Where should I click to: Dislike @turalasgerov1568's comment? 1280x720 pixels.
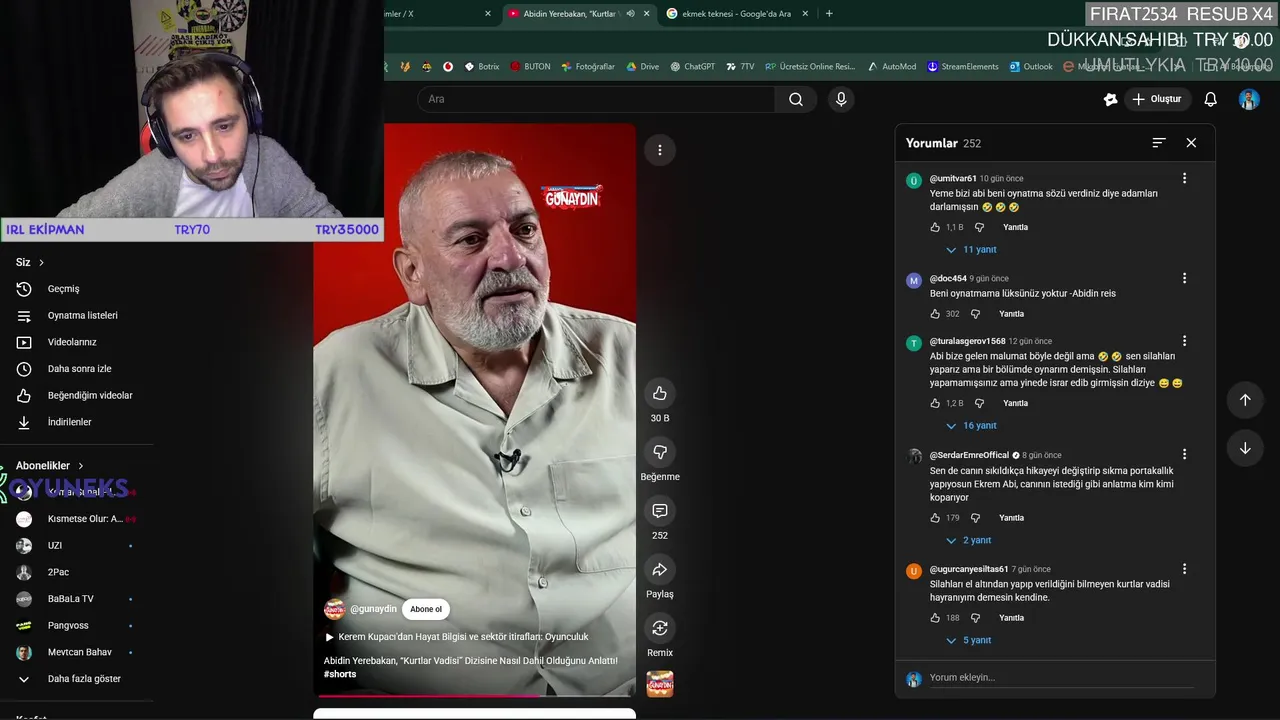979,403
